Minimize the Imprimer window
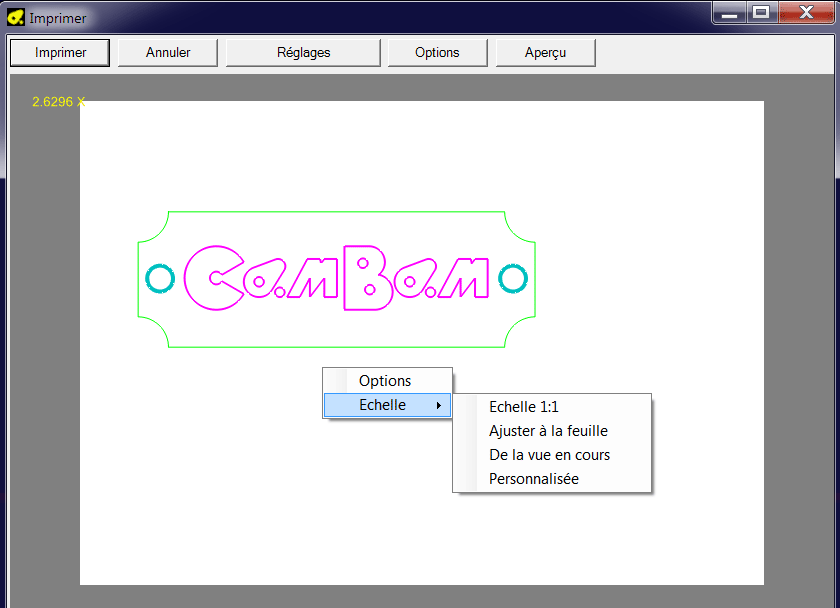The width and height of the screenshot is (840, 608). pos(729,13)
